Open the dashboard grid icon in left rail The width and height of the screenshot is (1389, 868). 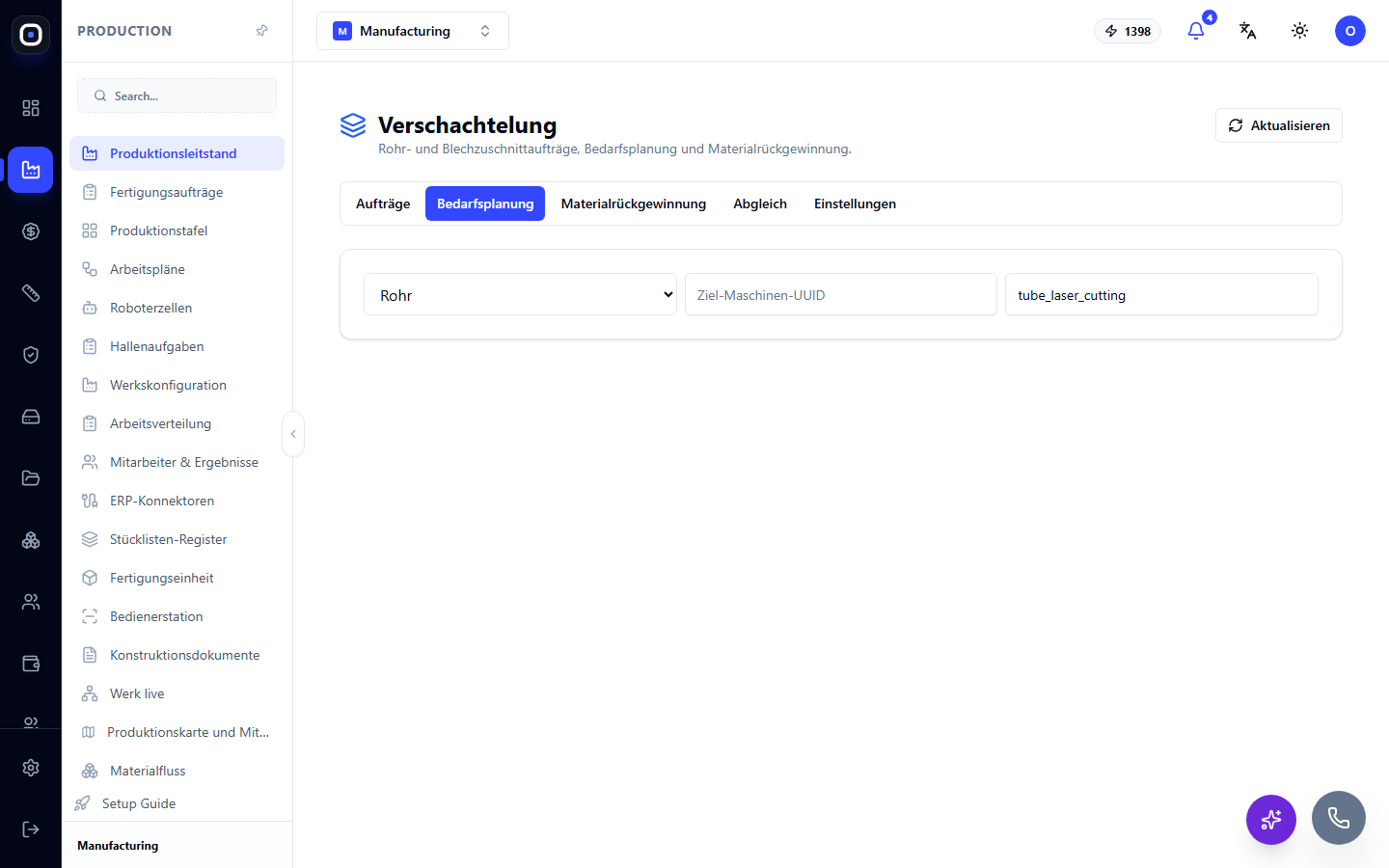31,108
